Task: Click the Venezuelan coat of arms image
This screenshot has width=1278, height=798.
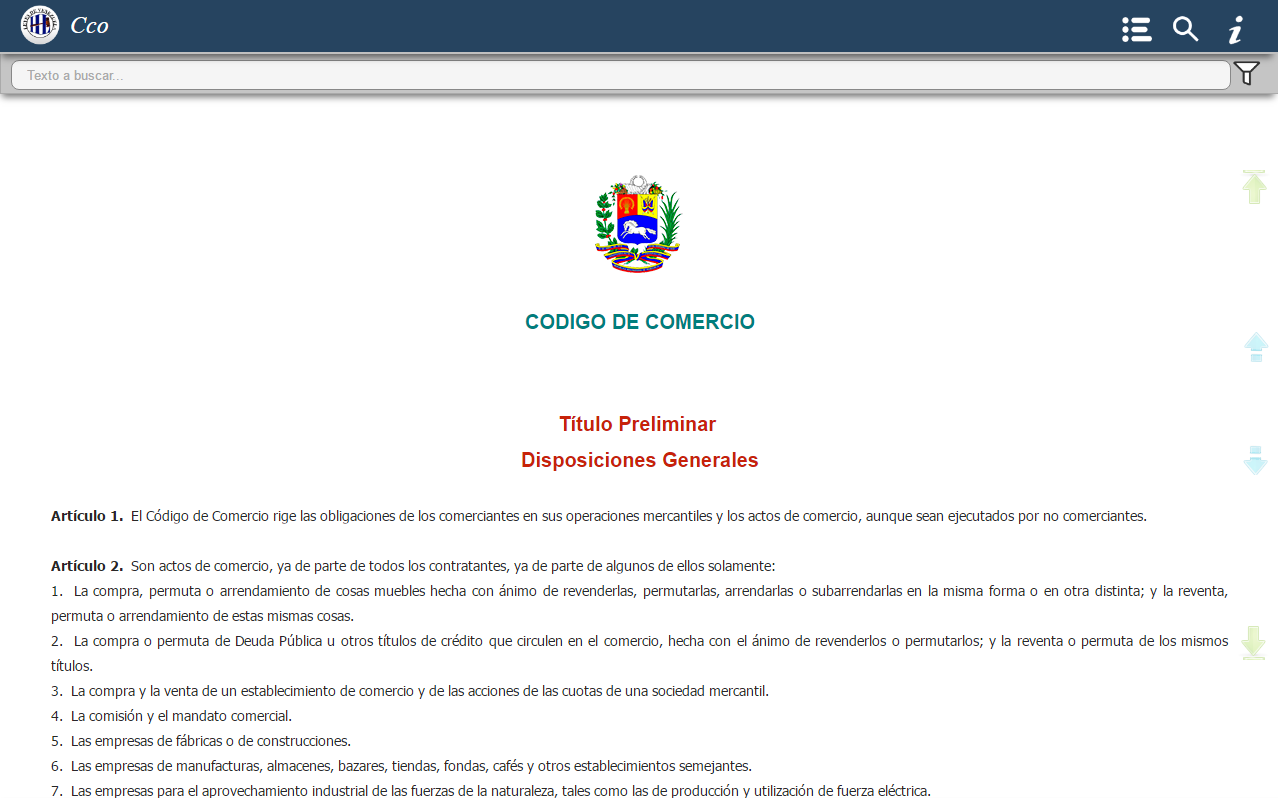Action: 638,224
